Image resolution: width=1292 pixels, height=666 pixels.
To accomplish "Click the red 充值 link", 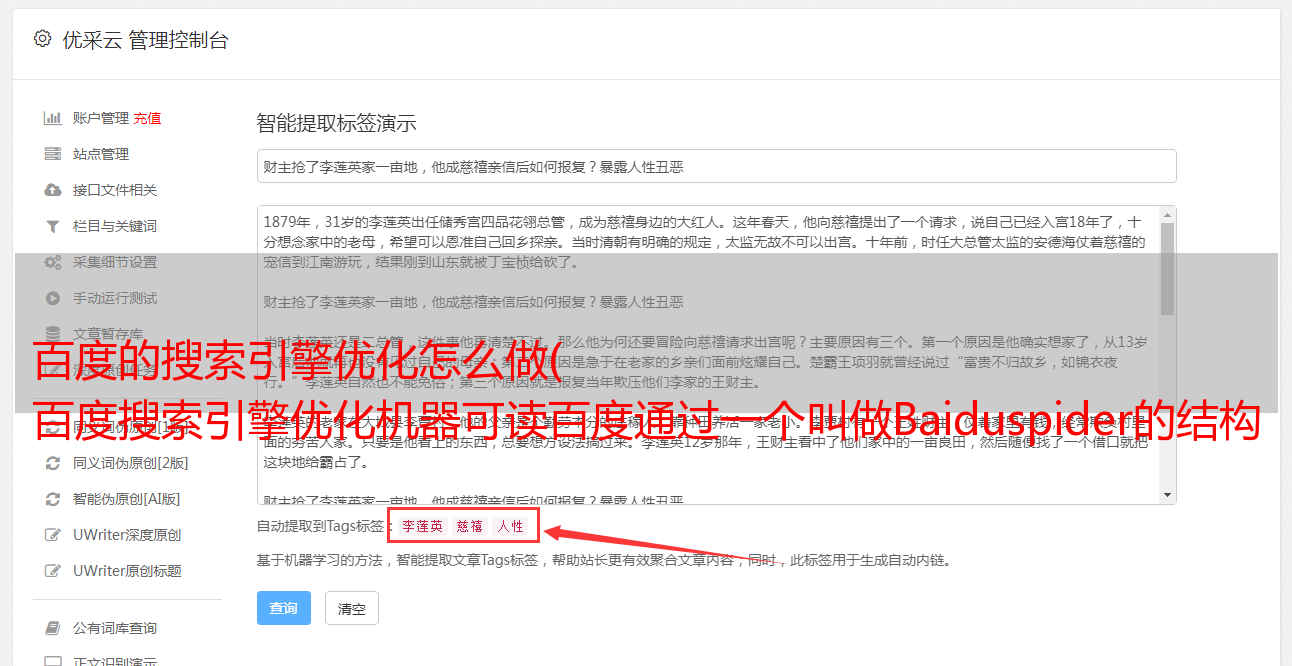I will pos(147,118).
